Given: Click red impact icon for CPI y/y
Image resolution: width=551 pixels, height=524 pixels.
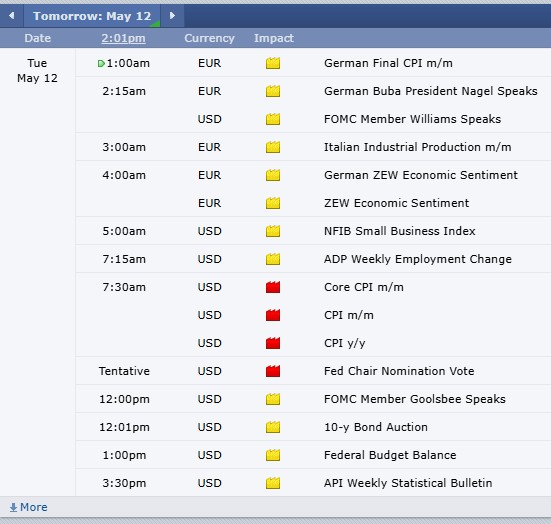Looking at the screenshot, I should pyautogui.click(x=273, y=343).
